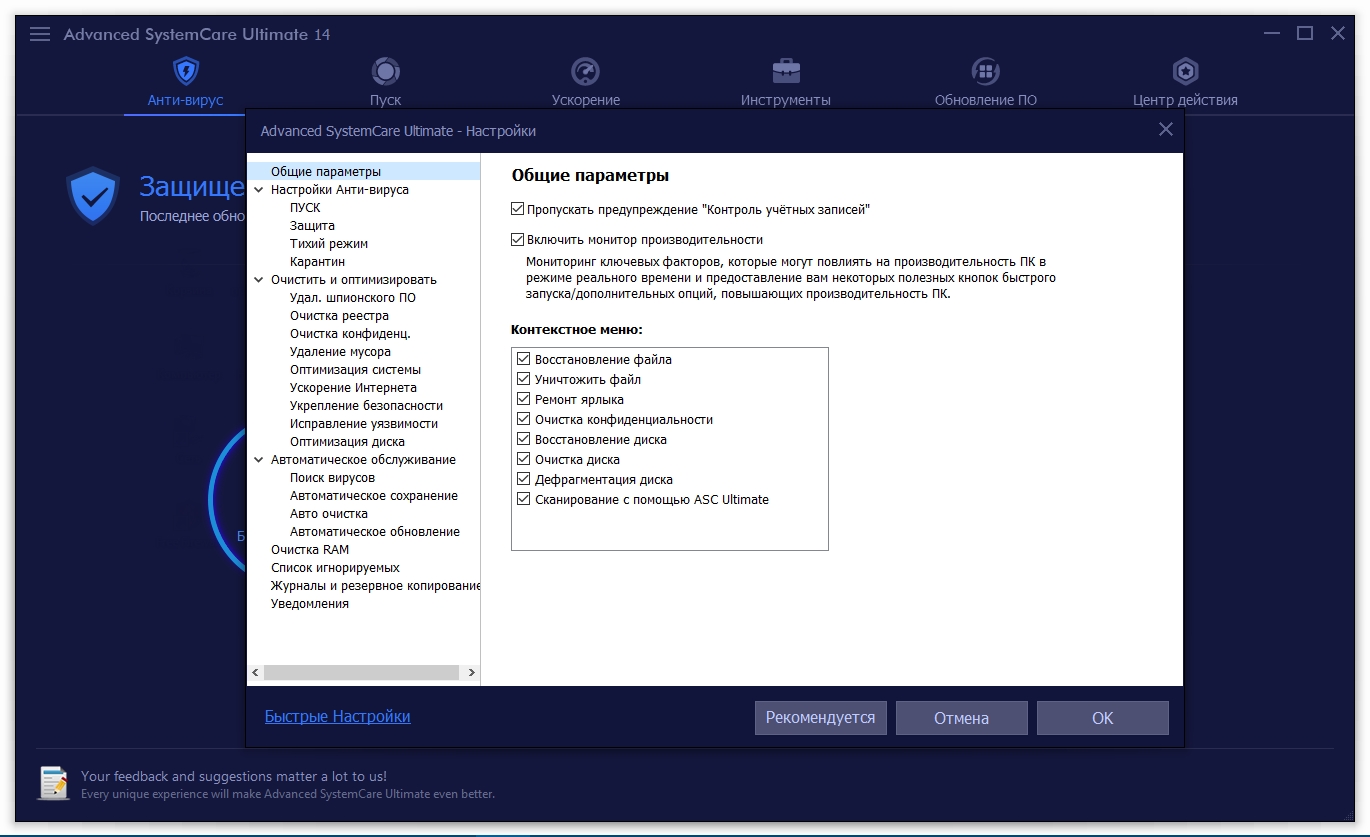Collapse Автоматическое обслуживание tree node
The image size is (1370, 837).
[x=259, y=459]
